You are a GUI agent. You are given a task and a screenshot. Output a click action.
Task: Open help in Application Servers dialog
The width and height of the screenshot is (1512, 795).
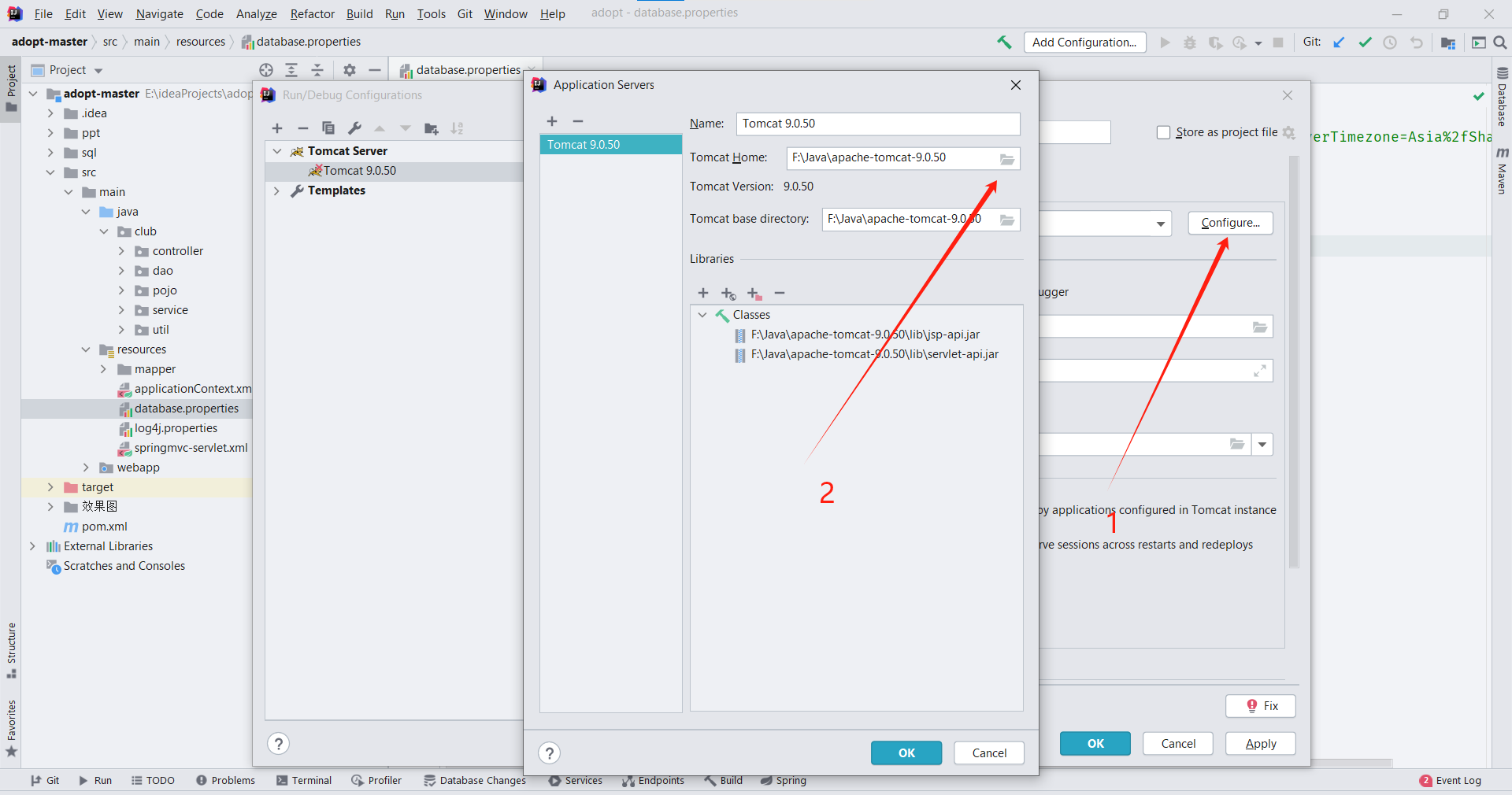point(550,753)
